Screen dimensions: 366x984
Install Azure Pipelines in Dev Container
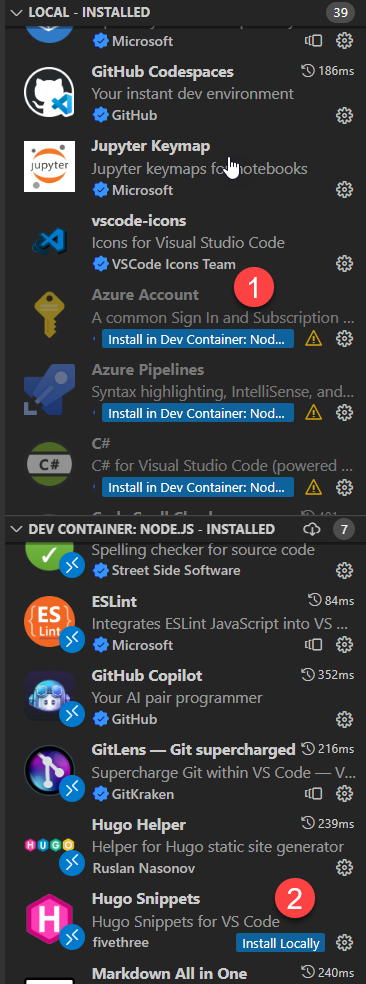198,413
